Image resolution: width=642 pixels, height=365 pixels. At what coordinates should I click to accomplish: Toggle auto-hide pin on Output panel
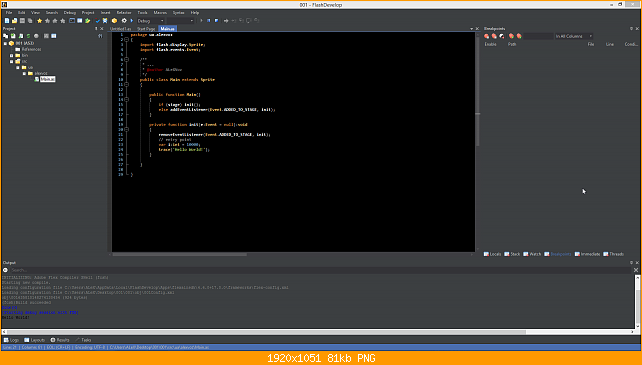(631, 263)
